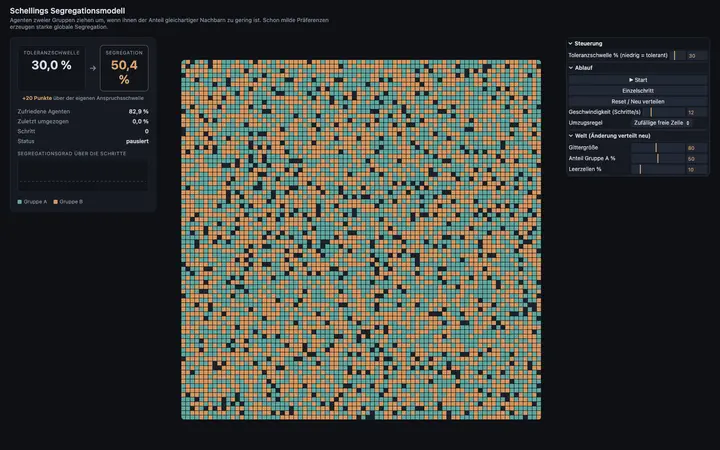720x450 pixels.
Task: Click the '+20 Punkte' text
Action: (37, 98)
